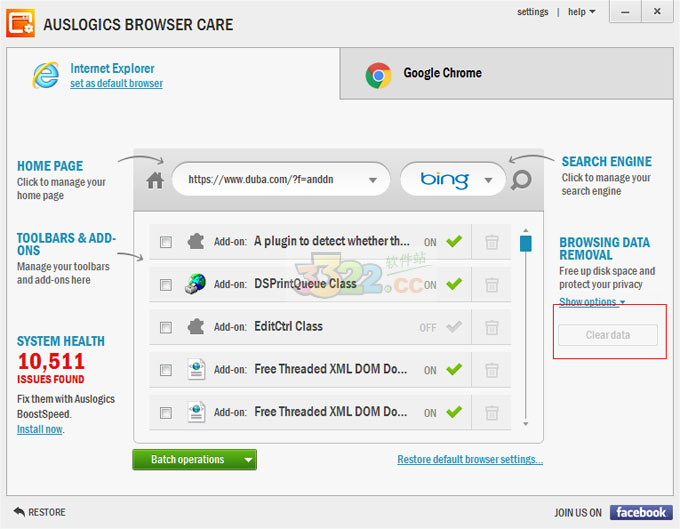This screenshot has width=680, height=529.
Task: Click puzzle icon of plugin detect add-on
Action: tap(196, 241)
